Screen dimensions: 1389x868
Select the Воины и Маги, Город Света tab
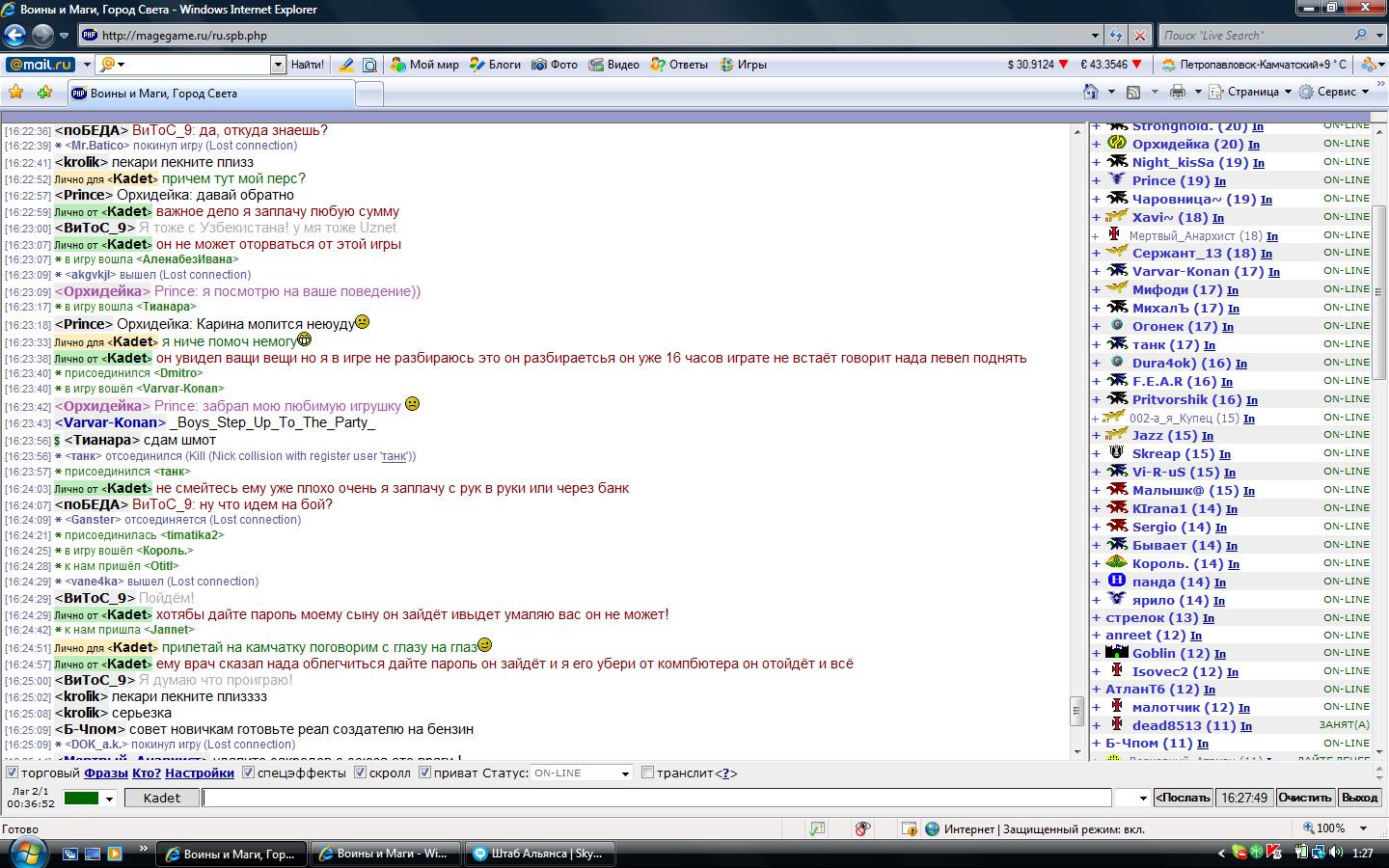click(x=210, y=94)
